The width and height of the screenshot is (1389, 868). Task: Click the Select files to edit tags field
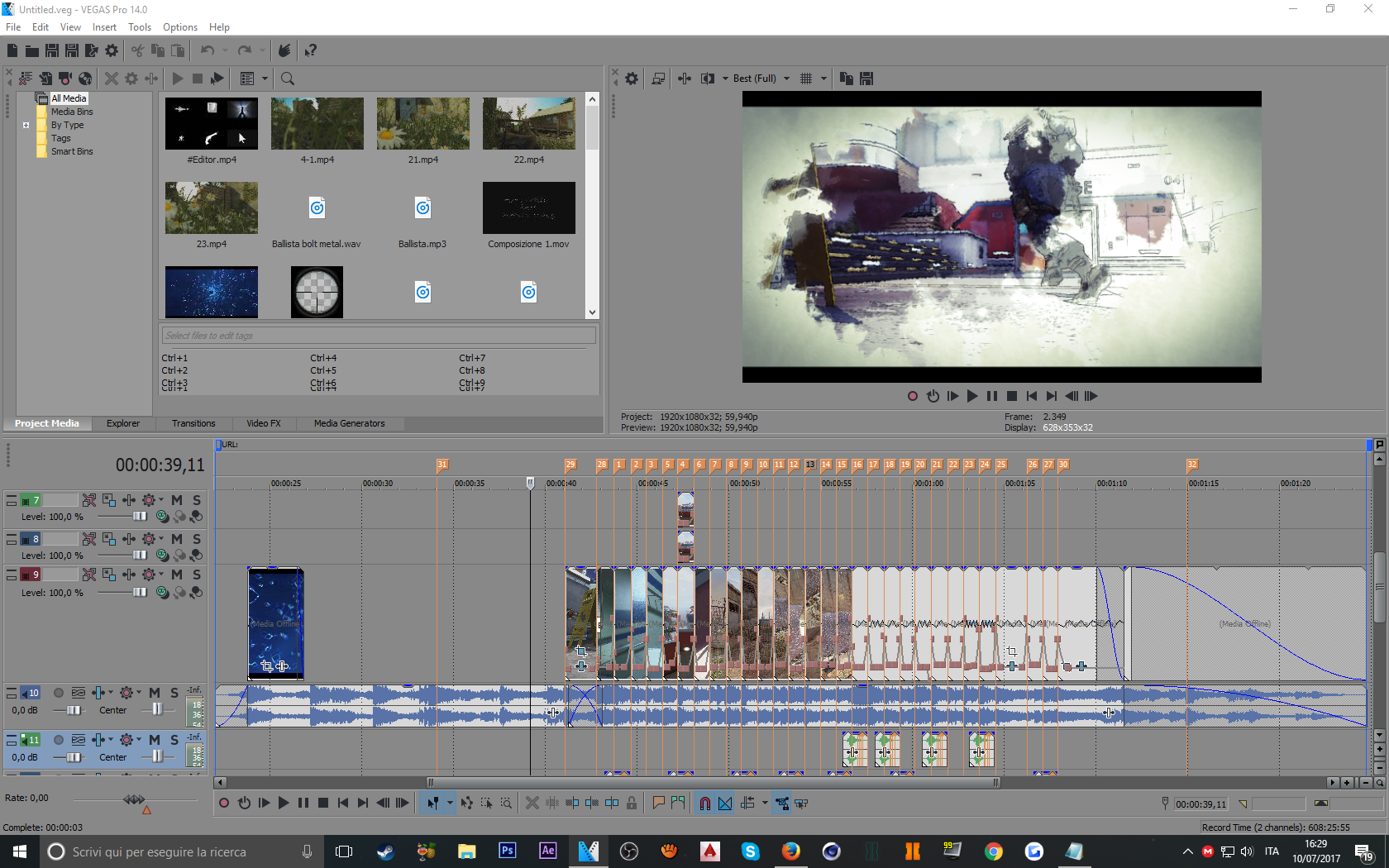pos(379,336)
